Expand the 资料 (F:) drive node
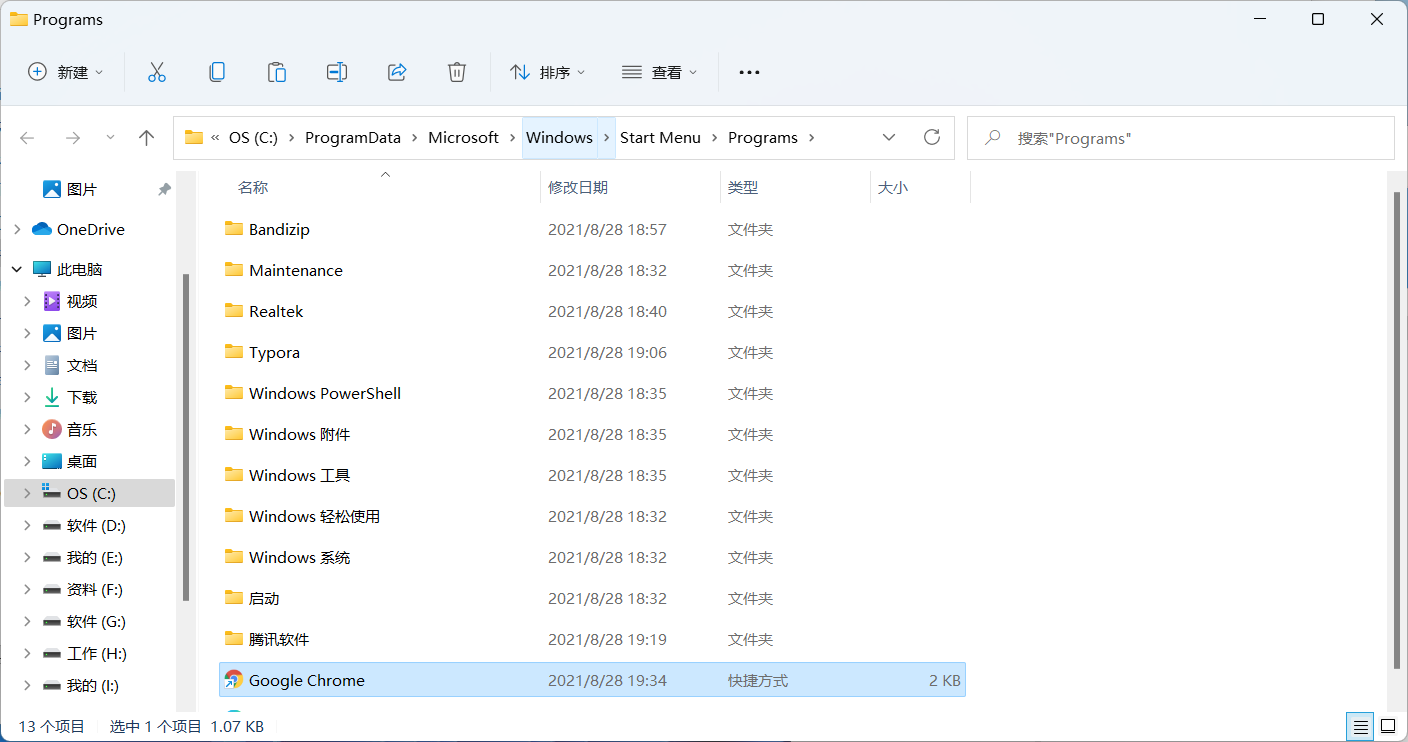Image resolution: width=1408 pixels, height=742 pixels. click(27, 589)
